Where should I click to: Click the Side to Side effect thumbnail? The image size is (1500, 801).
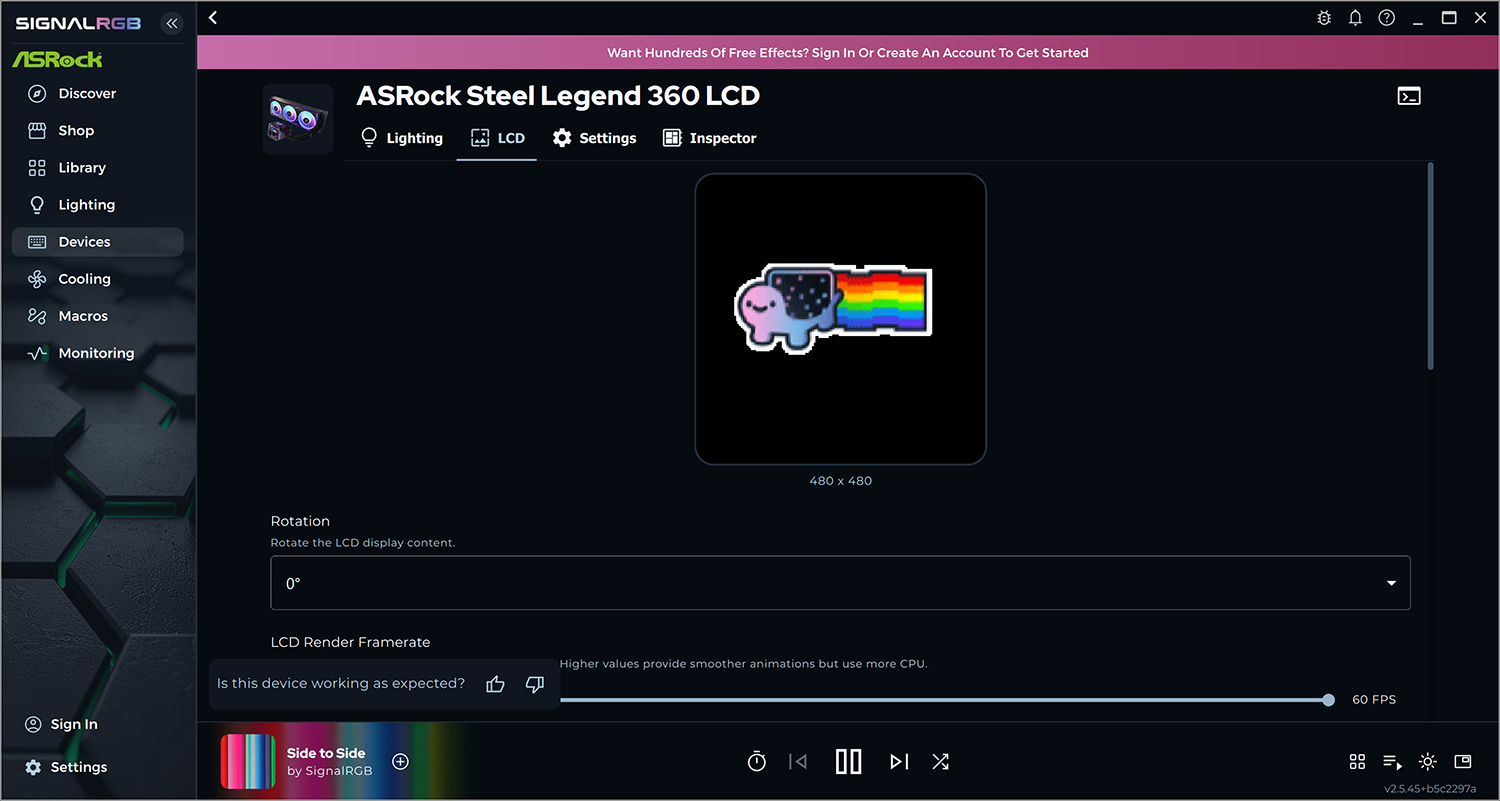(248, 762)
